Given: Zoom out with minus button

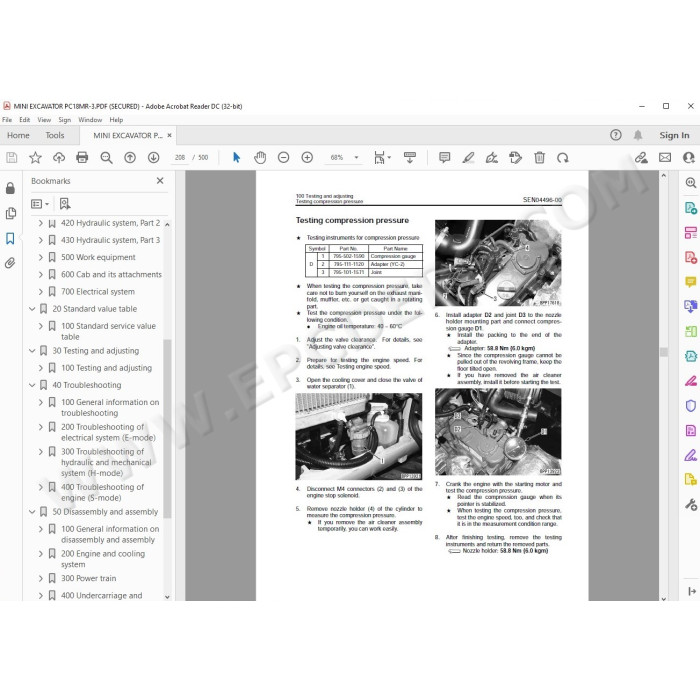Looking at the screenshot, I should (283, 158).
